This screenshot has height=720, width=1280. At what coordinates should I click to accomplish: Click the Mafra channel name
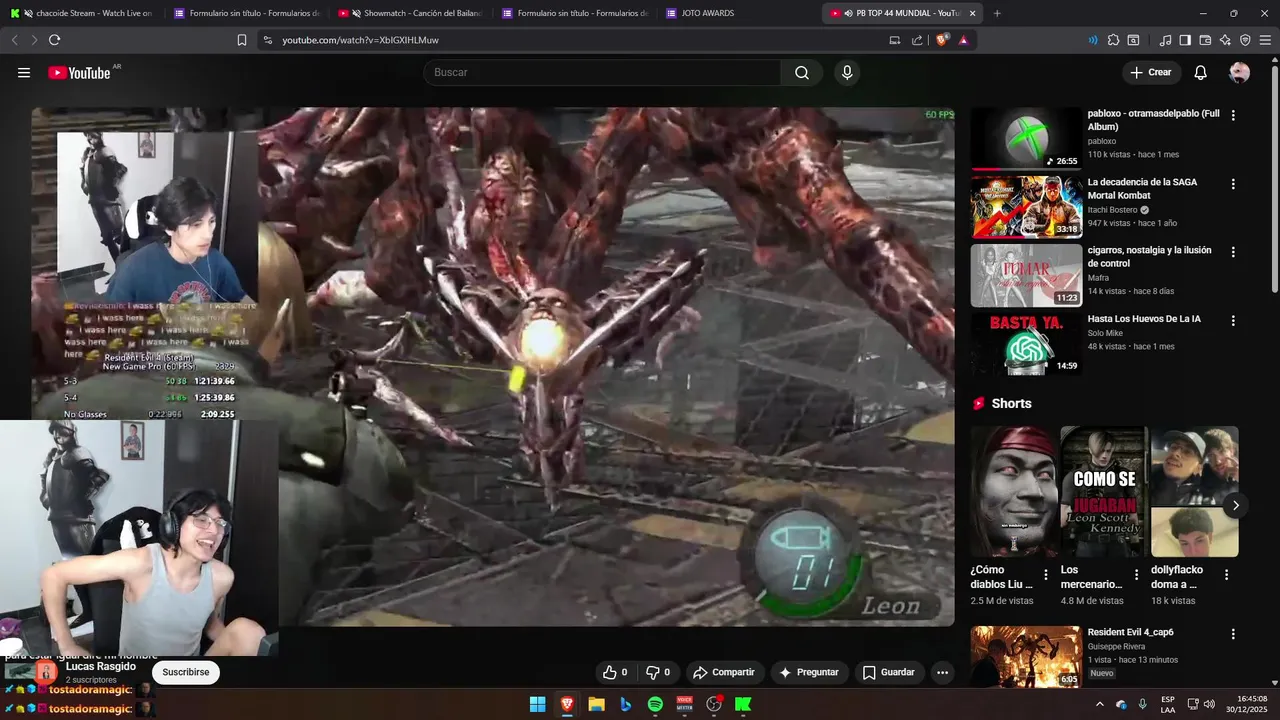pyautogui.click(x=1098, y=278)
